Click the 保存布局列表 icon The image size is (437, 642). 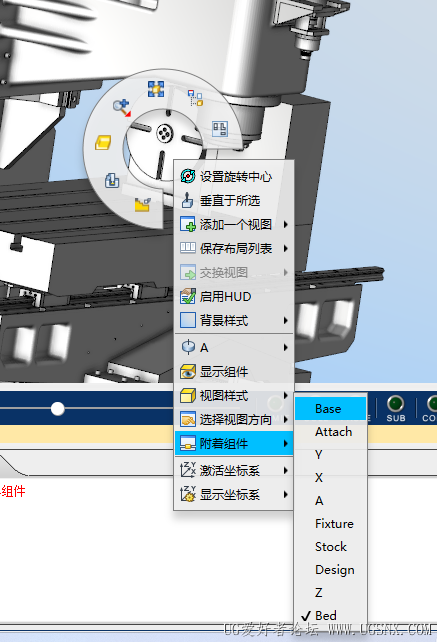[188, 248]
